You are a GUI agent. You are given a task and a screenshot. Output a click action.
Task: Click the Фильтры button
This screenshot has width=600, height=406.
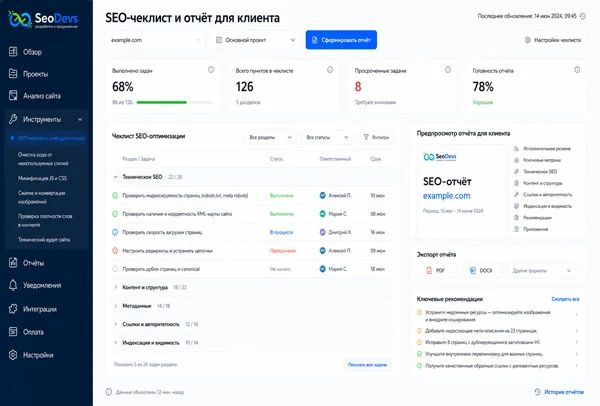(x=376, y=137)
